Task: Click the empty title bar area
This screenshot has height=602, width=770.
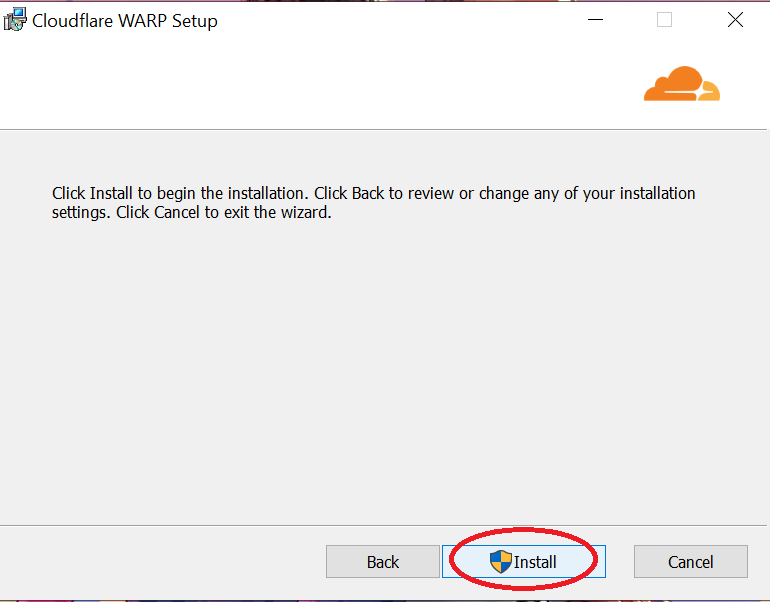Action: [400, 20]
